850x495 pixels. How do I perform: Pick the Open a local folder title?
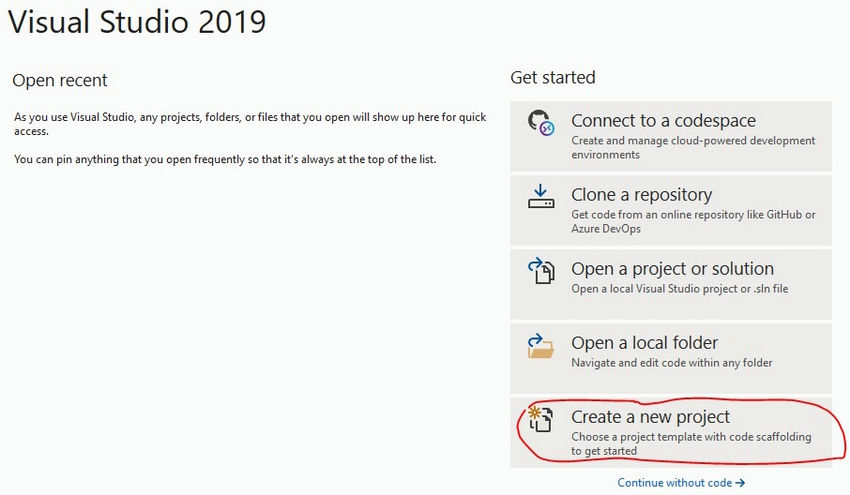(x=644, y=343)
